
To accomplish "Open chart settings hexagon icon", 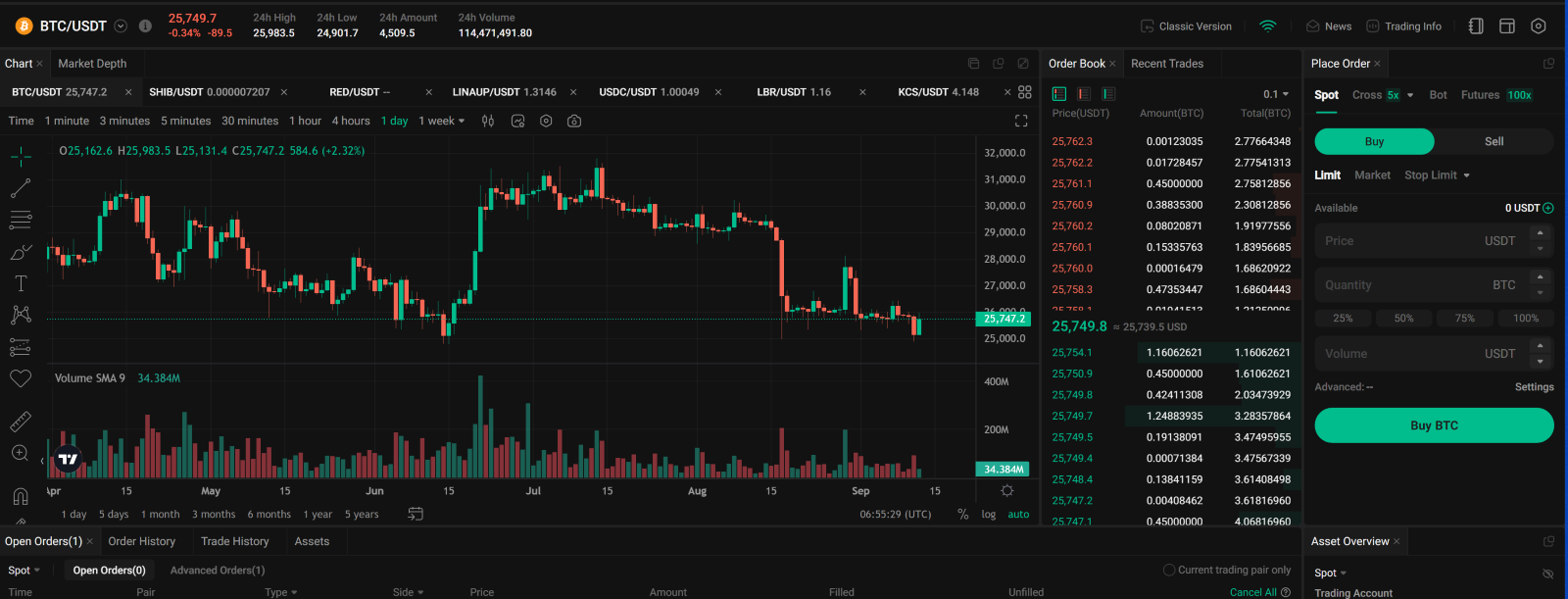I will tap(546, 121).
